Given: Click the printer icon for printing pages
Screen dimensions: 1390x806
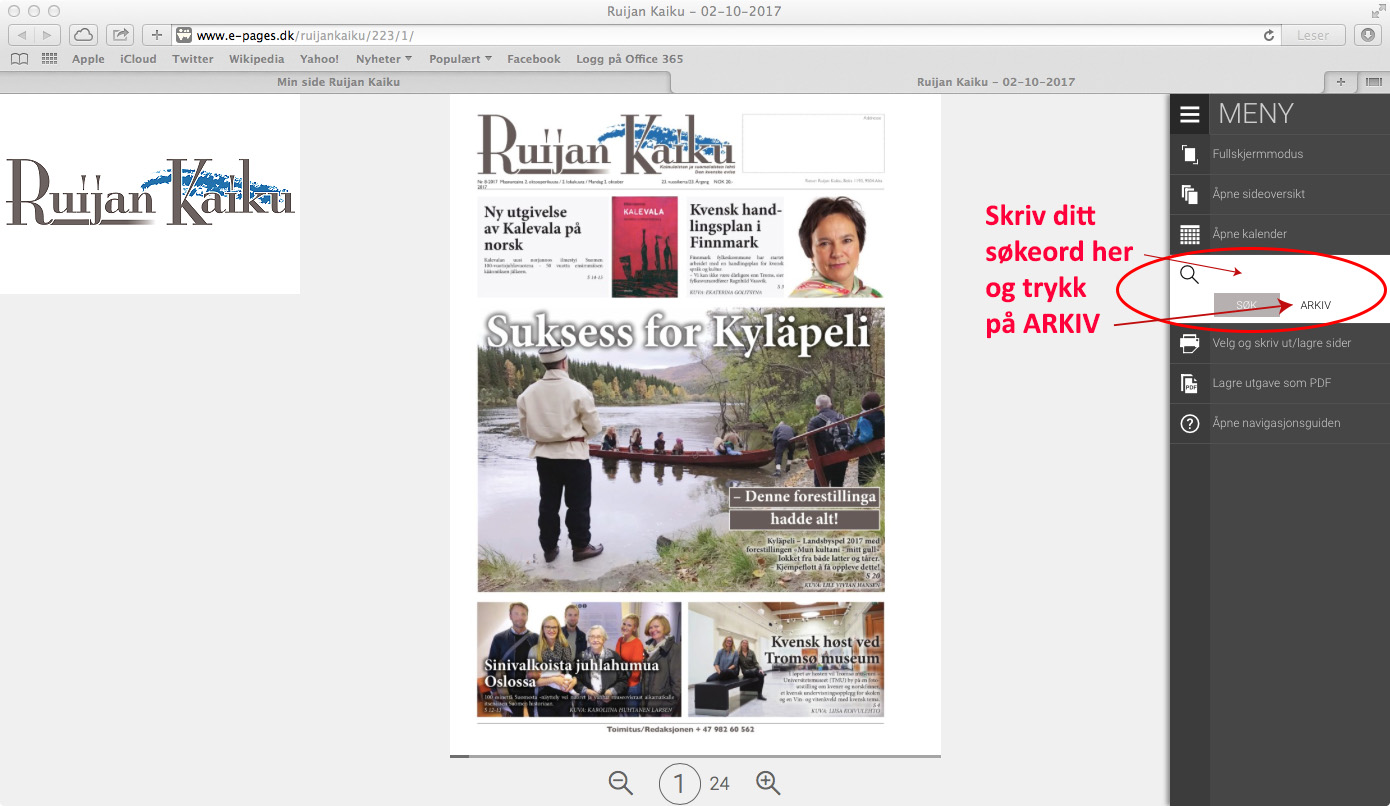Looking at the screenshot, I should click(x=1189, y=343).
